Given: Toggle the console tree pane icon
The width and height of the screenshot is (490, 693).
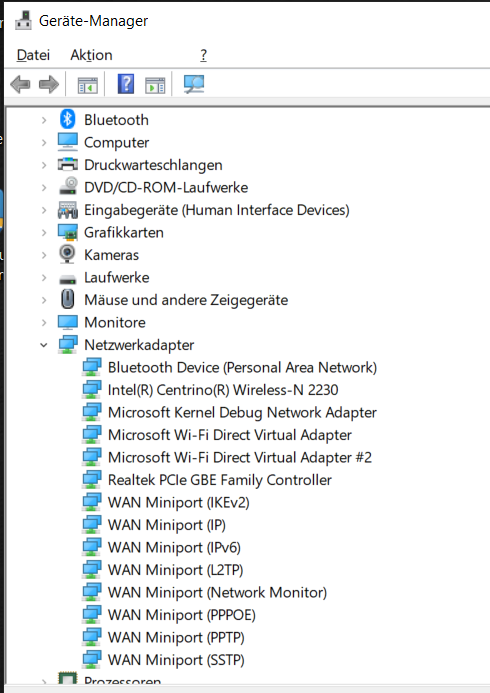Looking at the screenshot, I should [x=87, y=85].
